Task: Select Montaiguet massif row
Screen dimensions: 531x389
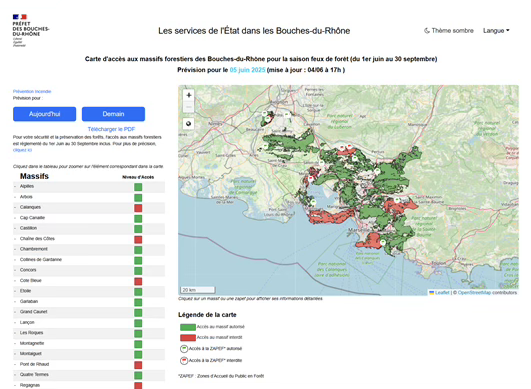Action: pyautogui.click(x=89, y=354)
